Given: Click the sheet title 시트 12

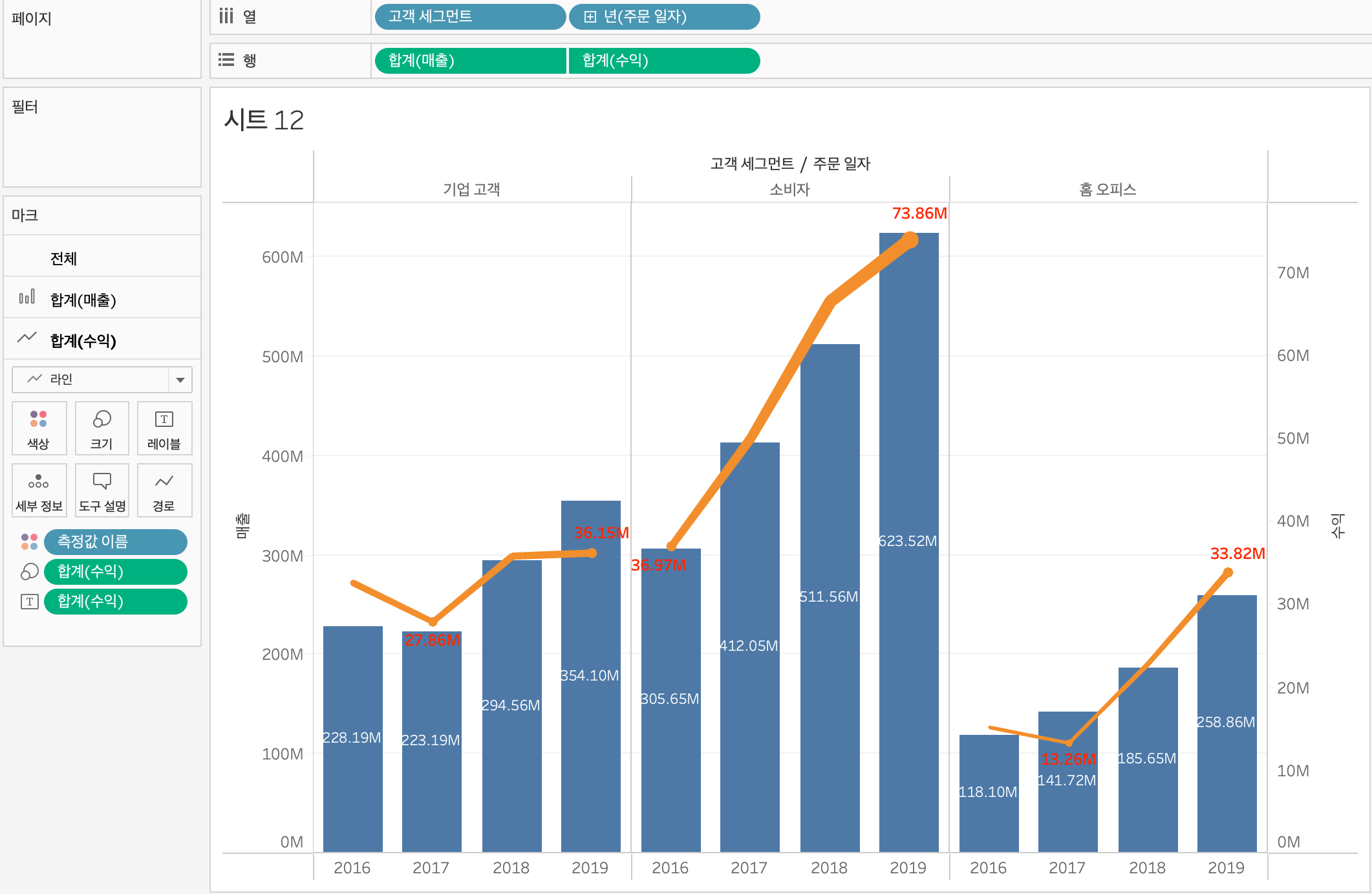Looking at the screenshot, I should pos(264,120).
